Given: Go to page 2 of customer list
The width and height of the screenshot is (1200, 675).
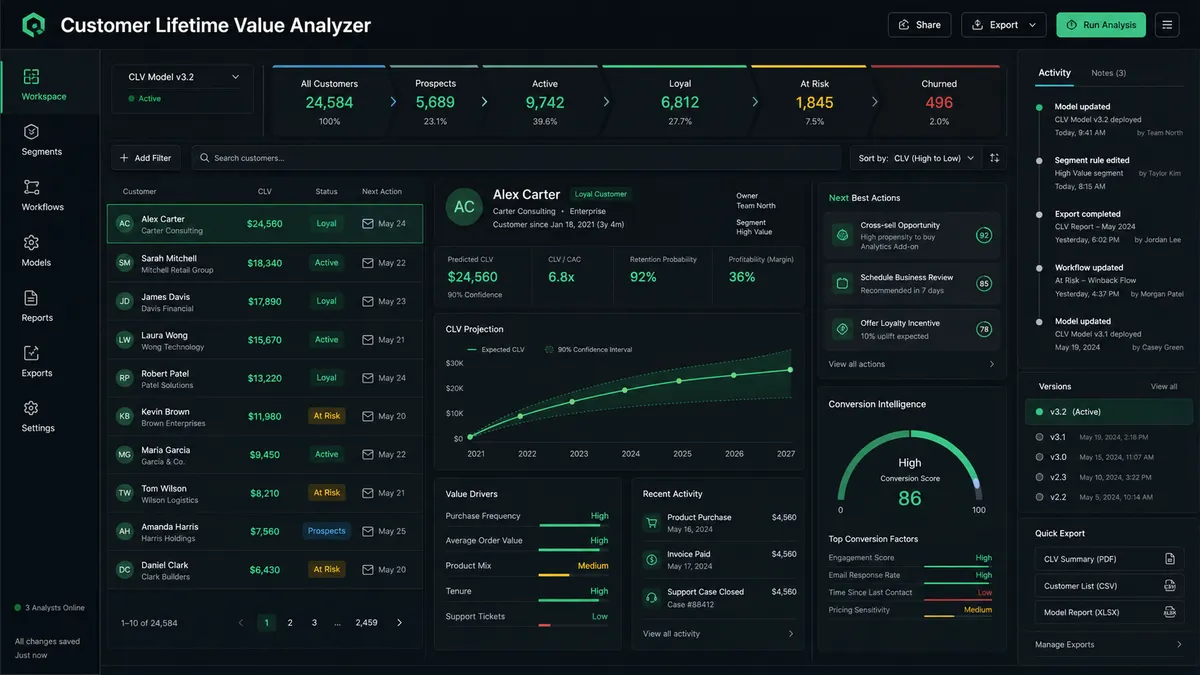Looking at the screenshot, I should (290, 623).
